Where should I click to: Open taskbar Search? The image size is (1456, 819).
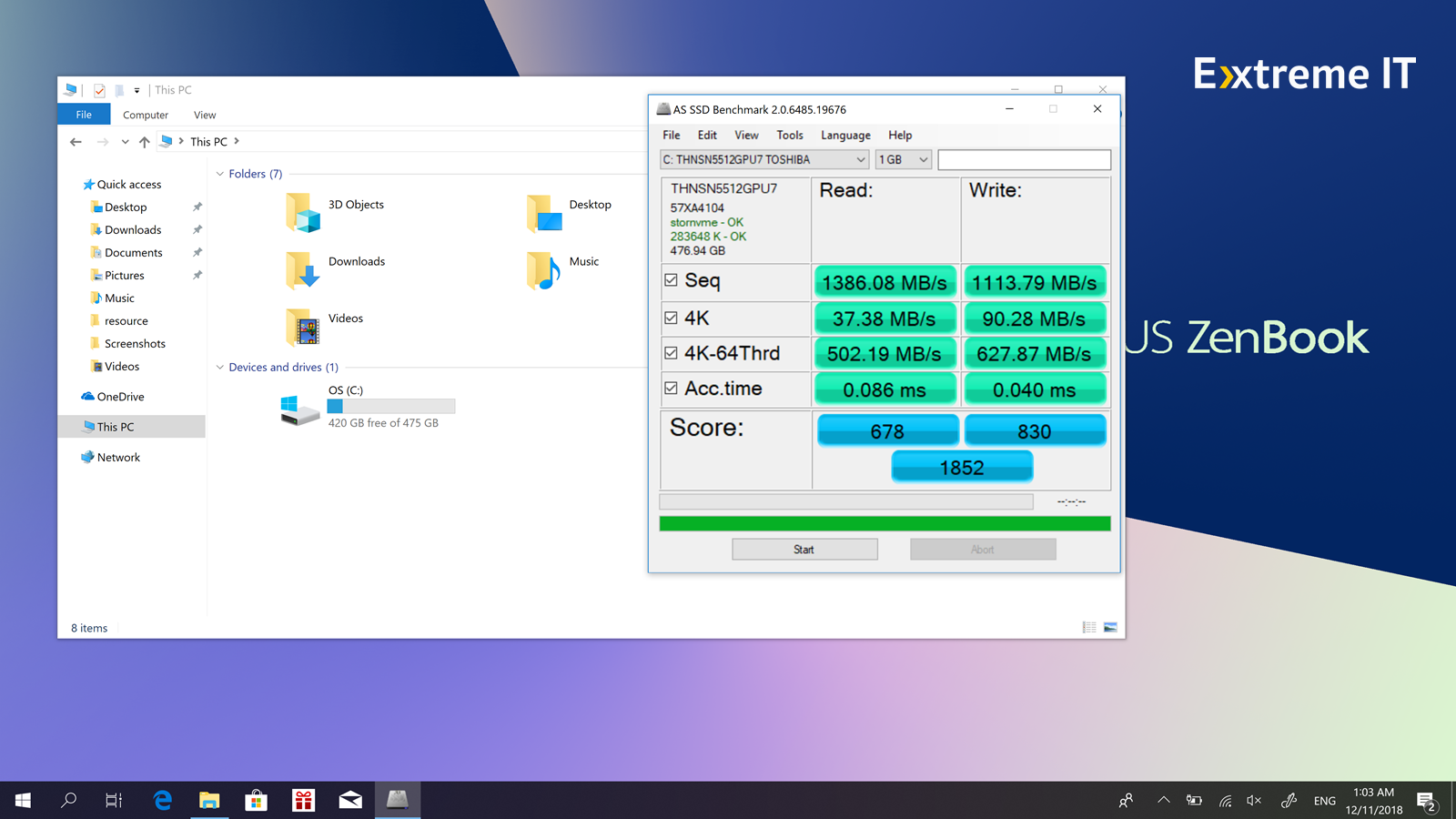[x=68, y=800]
